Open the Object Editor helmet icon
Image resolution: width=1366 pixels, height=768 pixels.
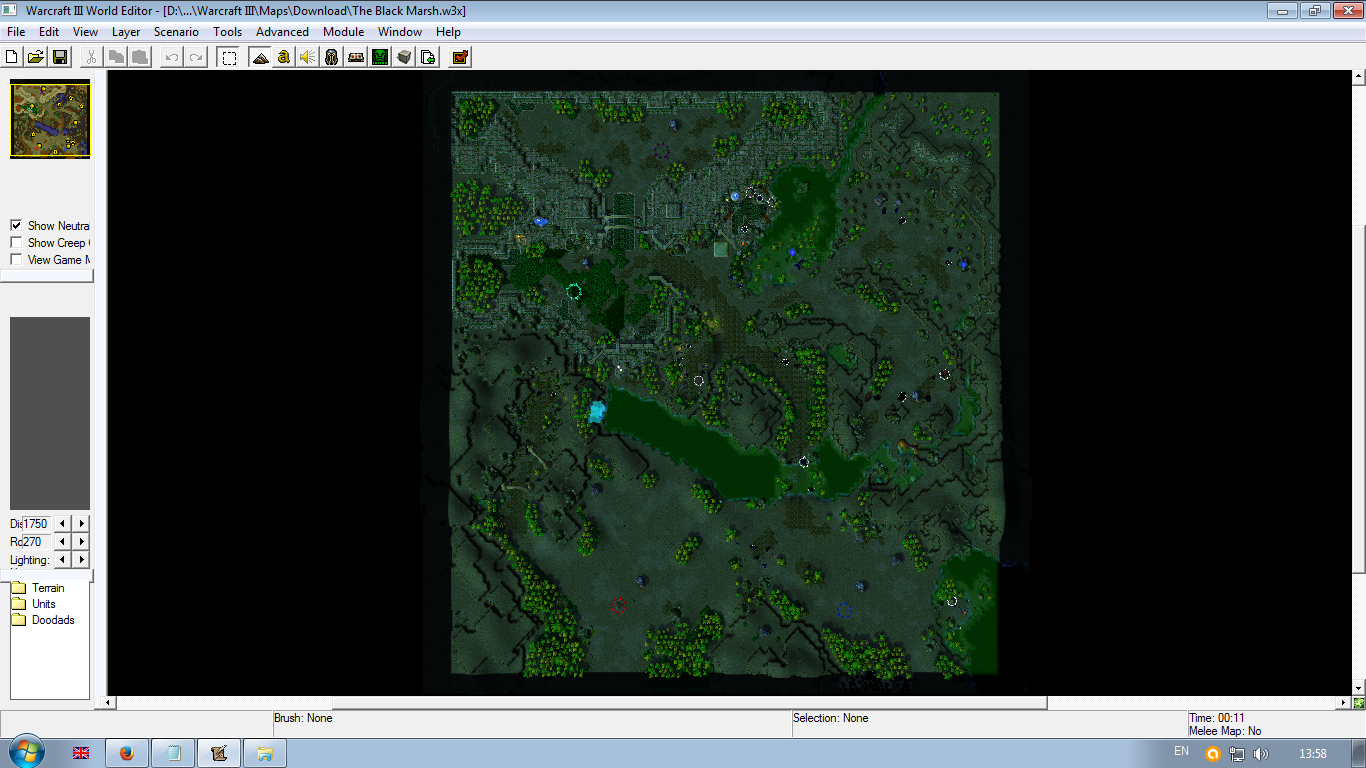coord(332,57)
